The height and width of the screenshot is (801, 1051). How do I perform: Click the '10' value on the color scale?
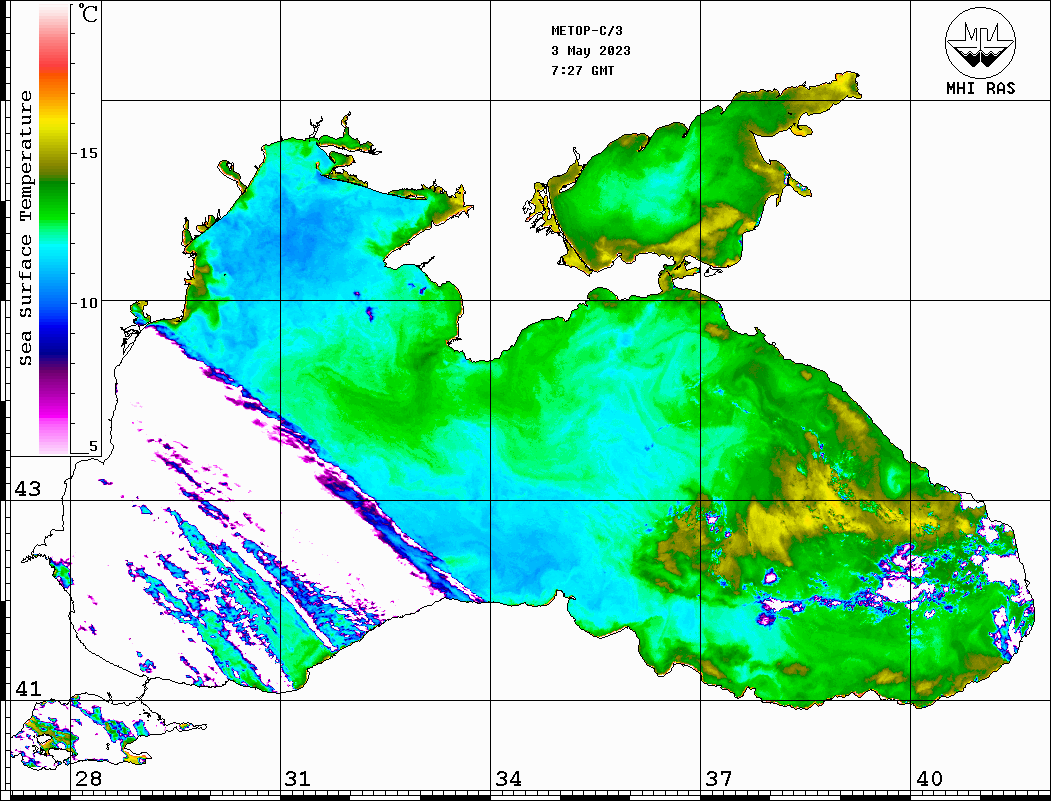coord(88,303)
